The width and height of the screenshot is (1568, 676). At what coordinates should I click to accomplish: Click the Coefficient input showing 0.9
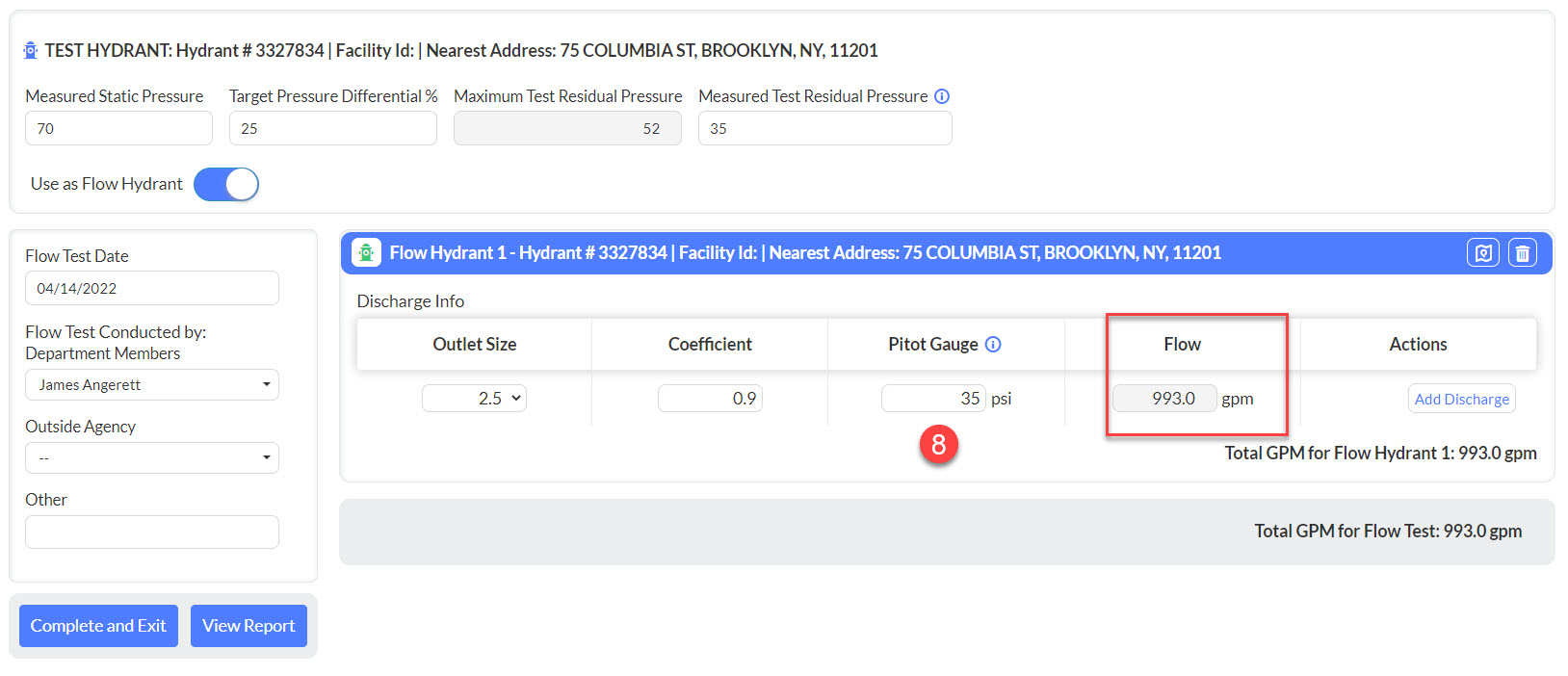point(710,398)
